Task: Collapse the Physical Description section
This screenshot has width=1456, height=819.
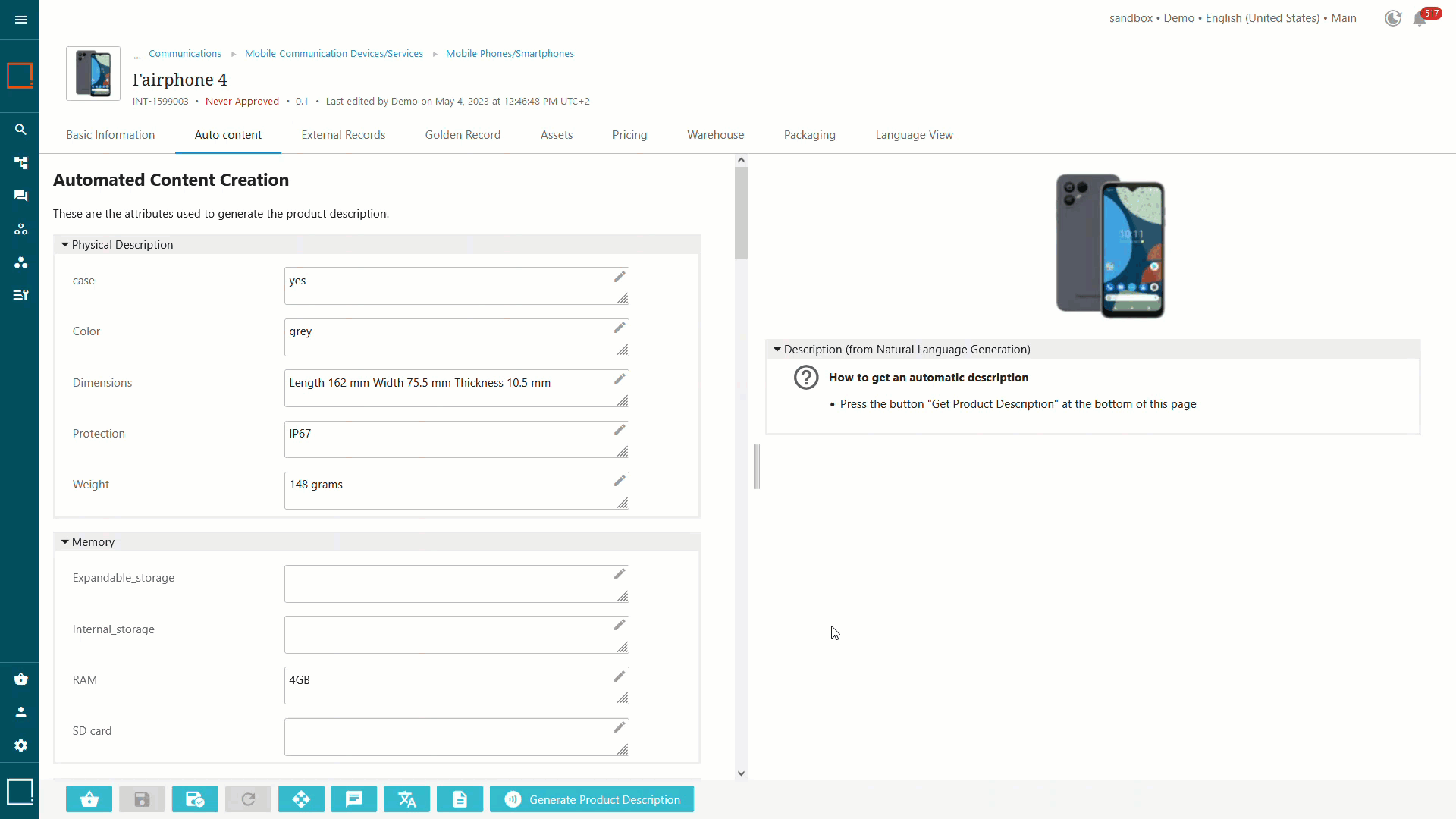Action: [x=64, y=244]
